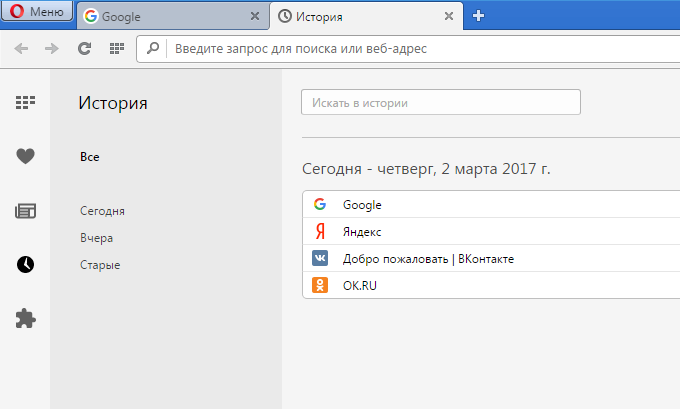The image size is (680, 409).
Task: Switch to the Google tab
Action: coord(173,16)
